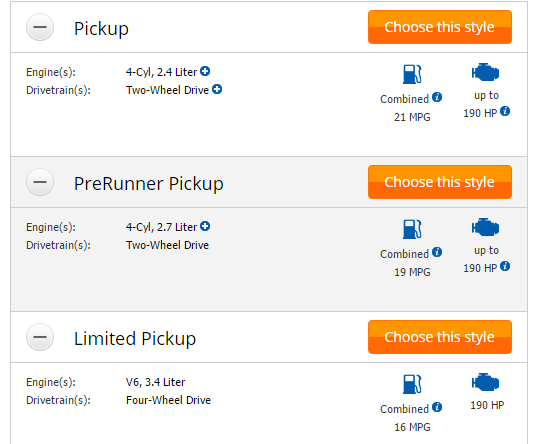This screenshot has width=536, height=444.
Task: Click the engine icon for Limited Pickup
Action: pos(485,382)
